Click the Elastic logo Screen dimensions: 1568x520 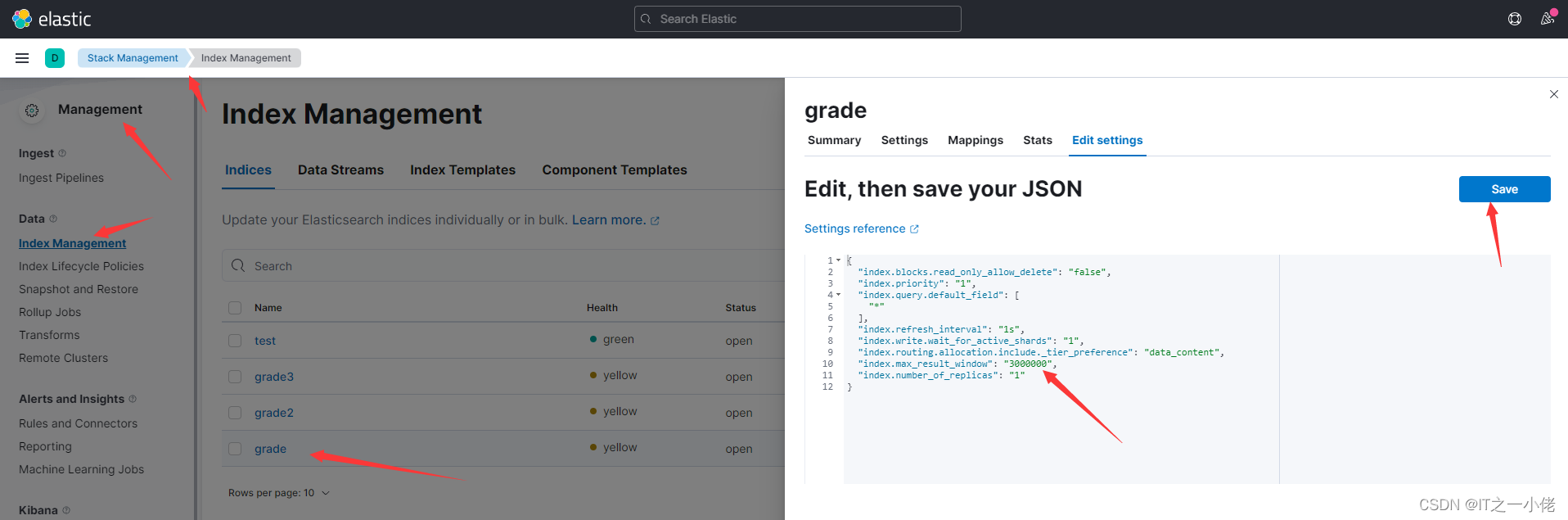[52, 19]
